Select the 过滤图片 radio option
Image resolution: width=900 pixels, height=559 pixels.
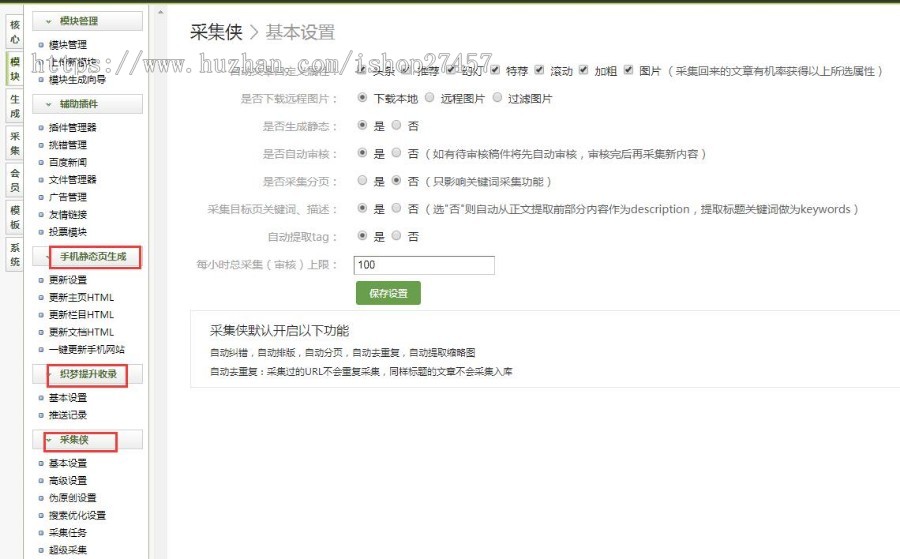497,98
